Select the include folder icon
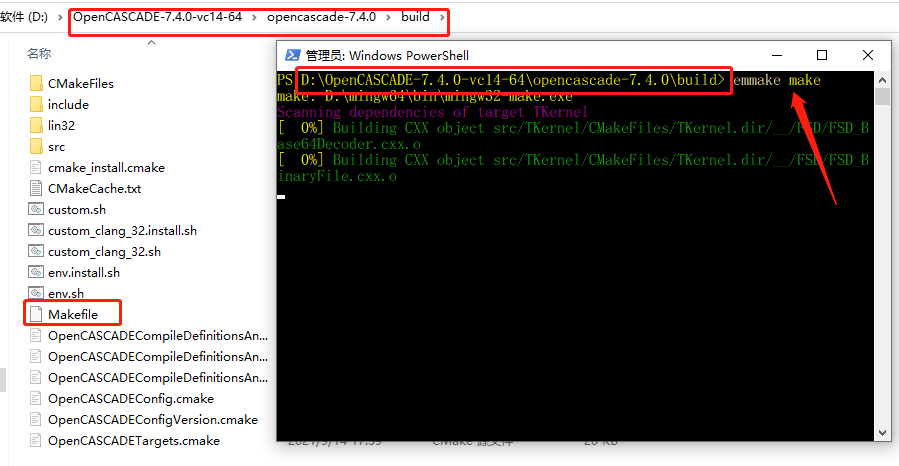The height and width of the screenshot is (466, 899). click(36, 104)
